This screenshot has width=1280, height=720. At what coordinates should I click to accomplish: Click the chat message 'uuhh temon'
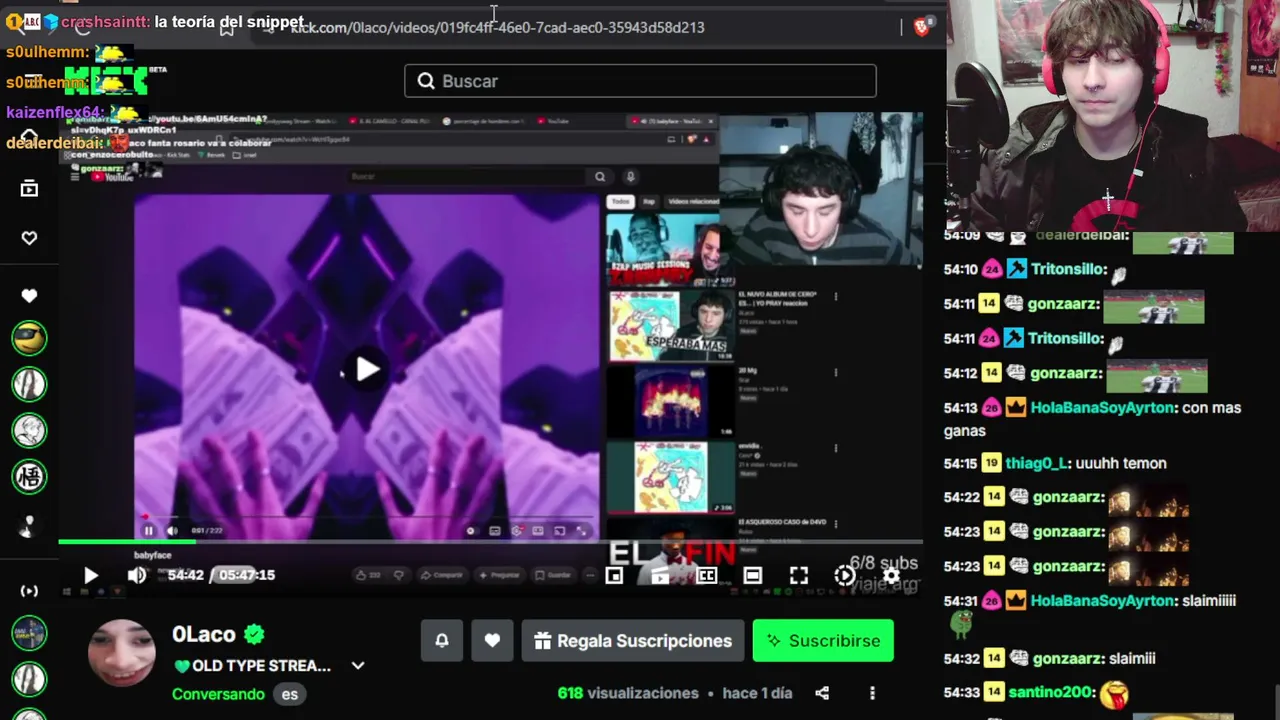pyautogui.click(x=1120, y=464)
